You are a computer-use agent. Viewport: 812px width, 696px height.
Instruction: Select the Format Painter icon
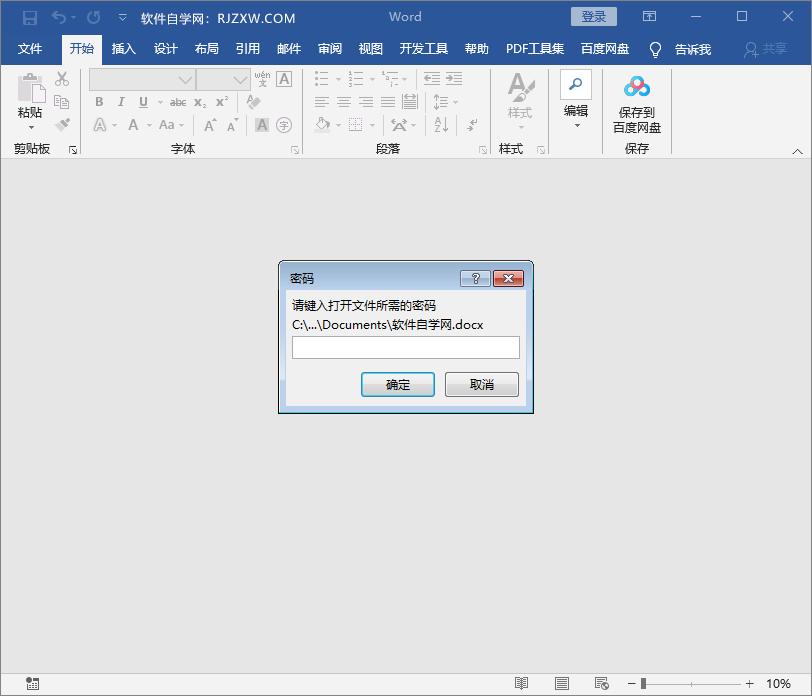(x=60, y=125)
